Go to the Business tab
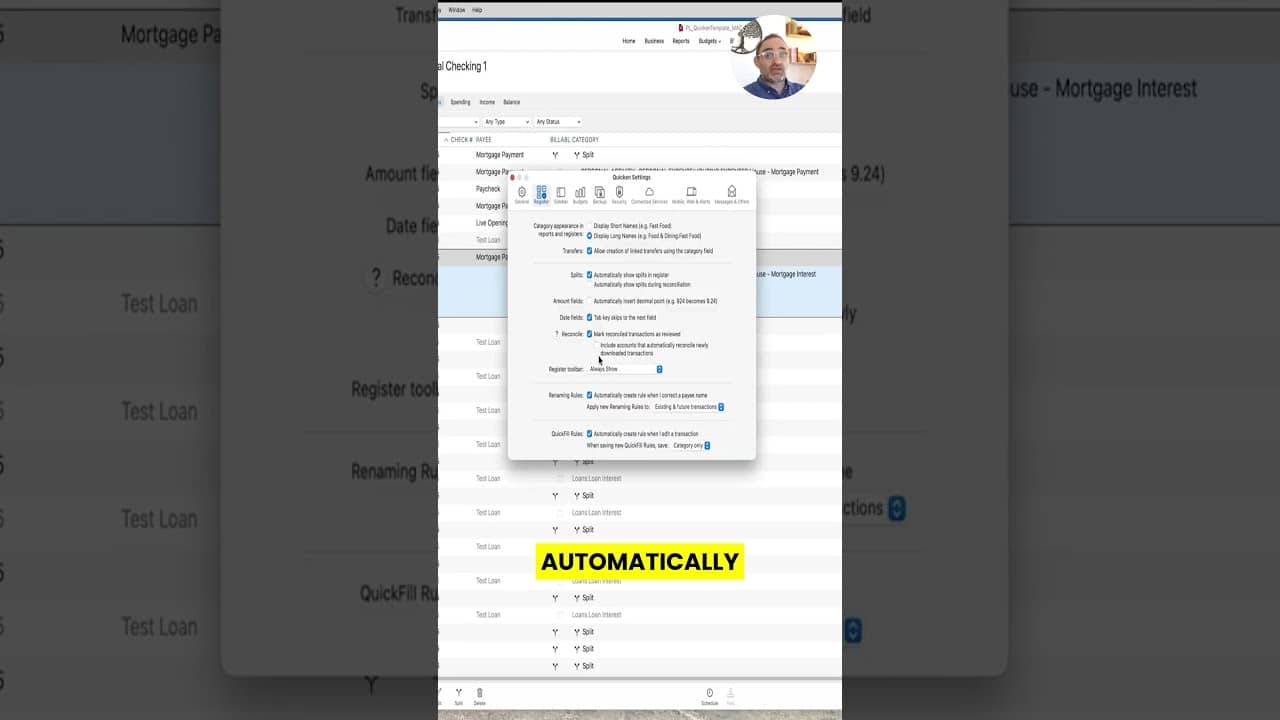The height and width of the screenshot is (720, 1280). [x=654, y=41]
